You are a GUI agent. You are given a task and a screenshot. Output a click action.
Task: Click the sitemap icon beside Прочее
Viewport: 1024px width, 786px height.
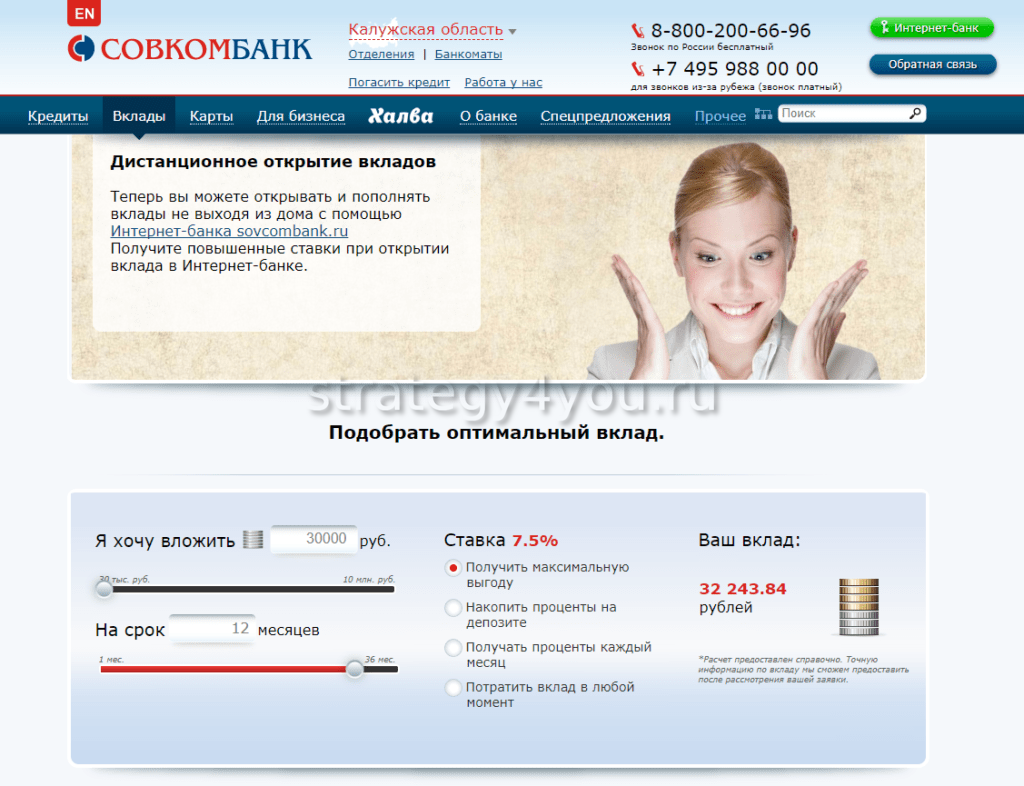coord(764,115)
